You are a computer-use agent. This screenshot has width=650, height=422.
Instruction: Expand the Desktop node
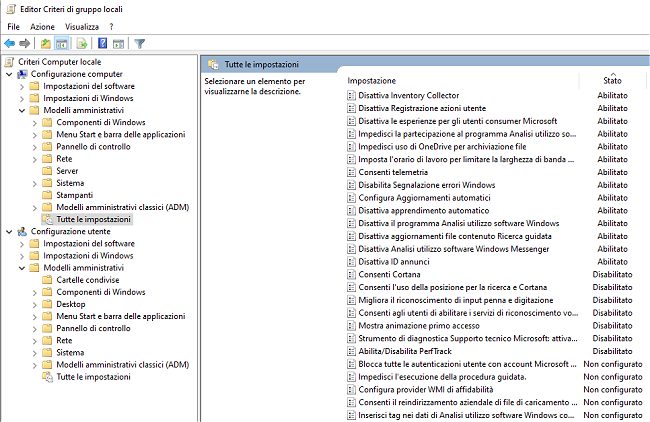pos(34,305)
